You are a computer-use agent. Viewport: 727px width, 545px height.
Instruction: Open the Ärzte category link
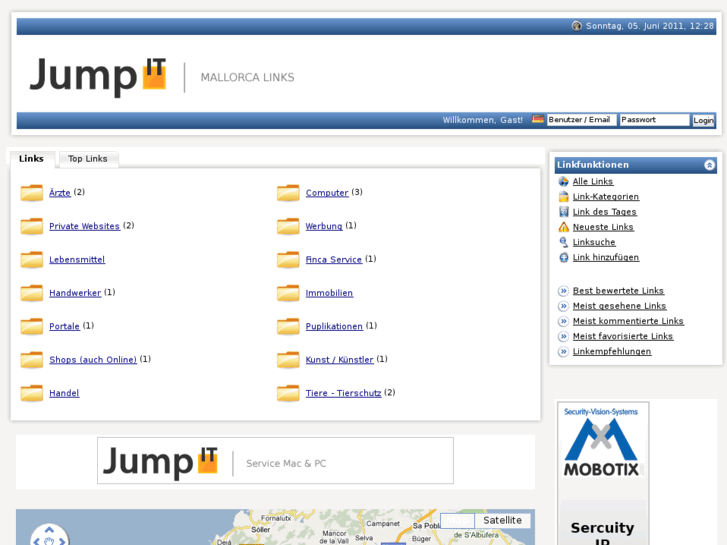tap(60, 192)
